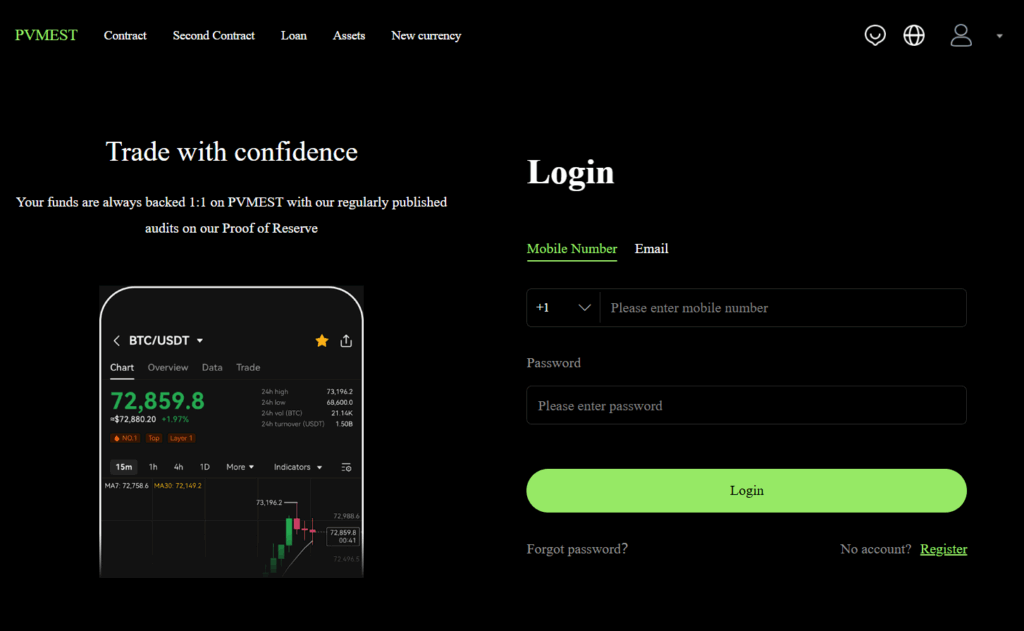The image size is (1024, 631).
Task: Go to the Loan page
Action: coord(294,36)
